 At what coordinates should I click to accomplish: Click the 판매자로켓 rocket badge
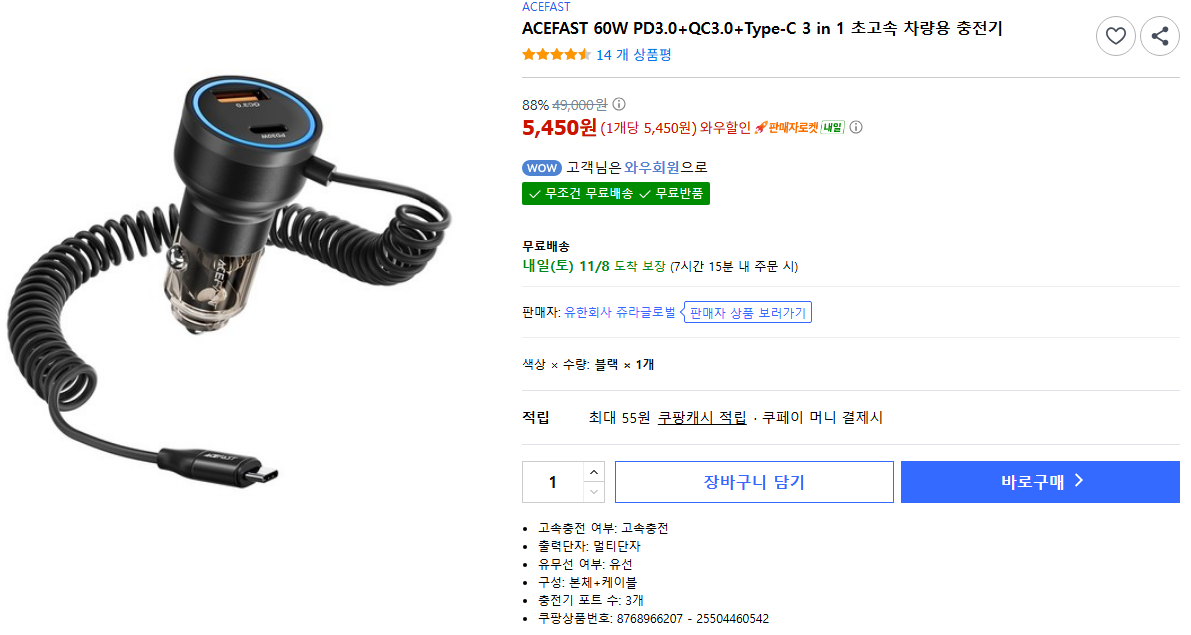point(799,127)
